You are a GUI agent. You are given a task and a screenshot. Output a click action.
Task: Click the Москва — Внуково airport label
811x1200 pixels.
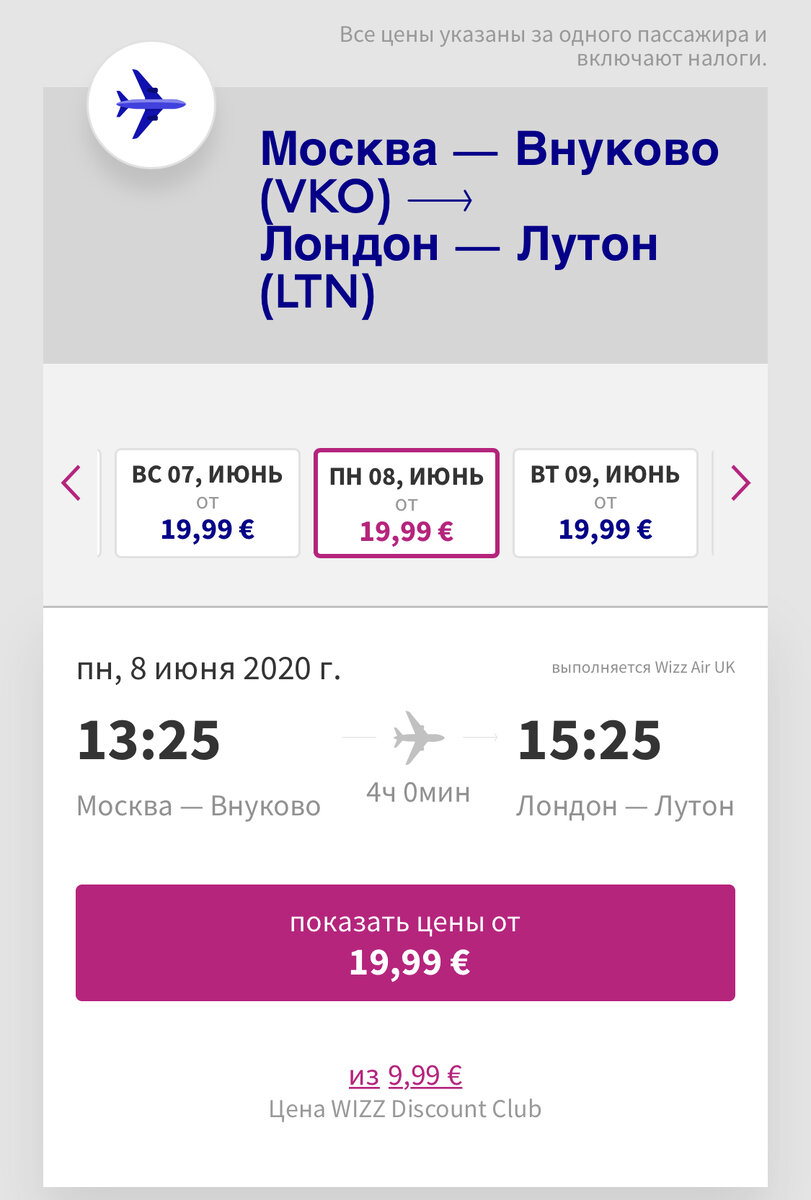coord(199,805)
